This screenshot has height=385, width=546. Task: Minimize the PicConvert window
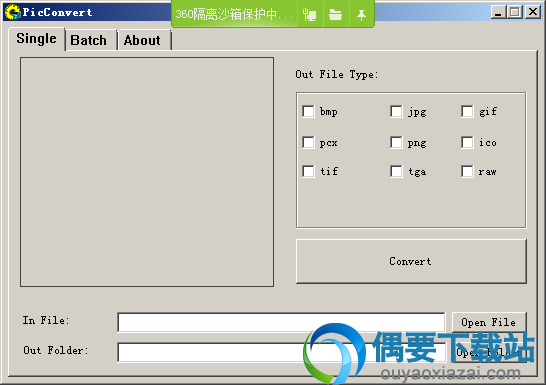point(498,12)
